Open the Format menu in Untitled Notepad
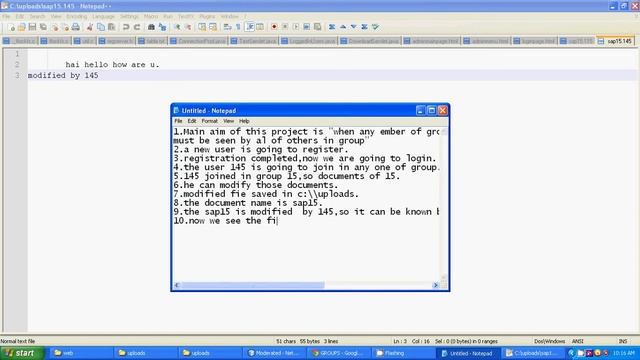The image size is (640, 360). tap(209, 121)
